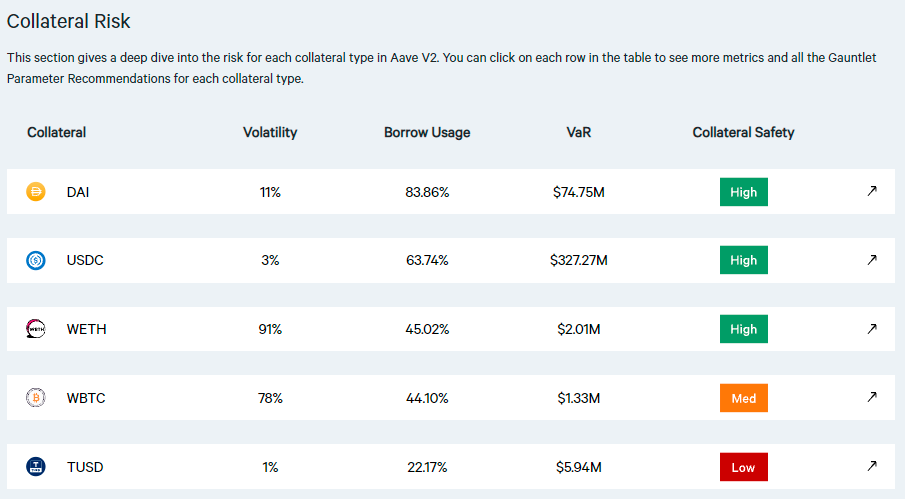The image size is (905, 499).
Task: Click WETH volatility value 91%
Action: (270, 329)
